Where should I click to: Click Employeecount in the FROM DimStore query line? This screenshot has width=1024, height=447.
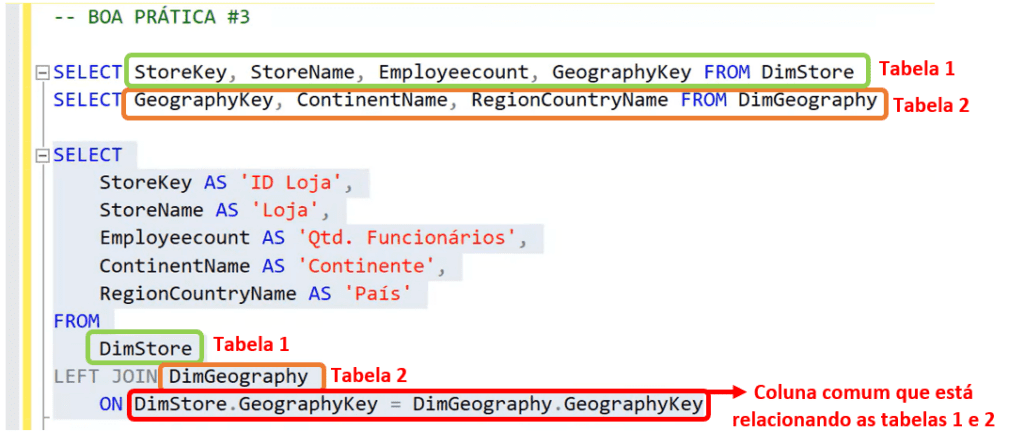point(452,72)
